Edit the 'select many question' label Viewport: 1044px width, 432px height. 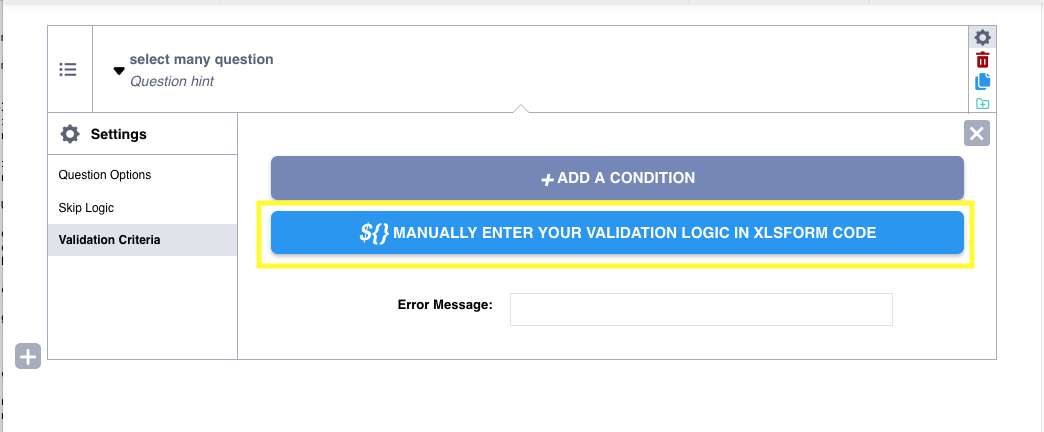click(x=201, y=59)
